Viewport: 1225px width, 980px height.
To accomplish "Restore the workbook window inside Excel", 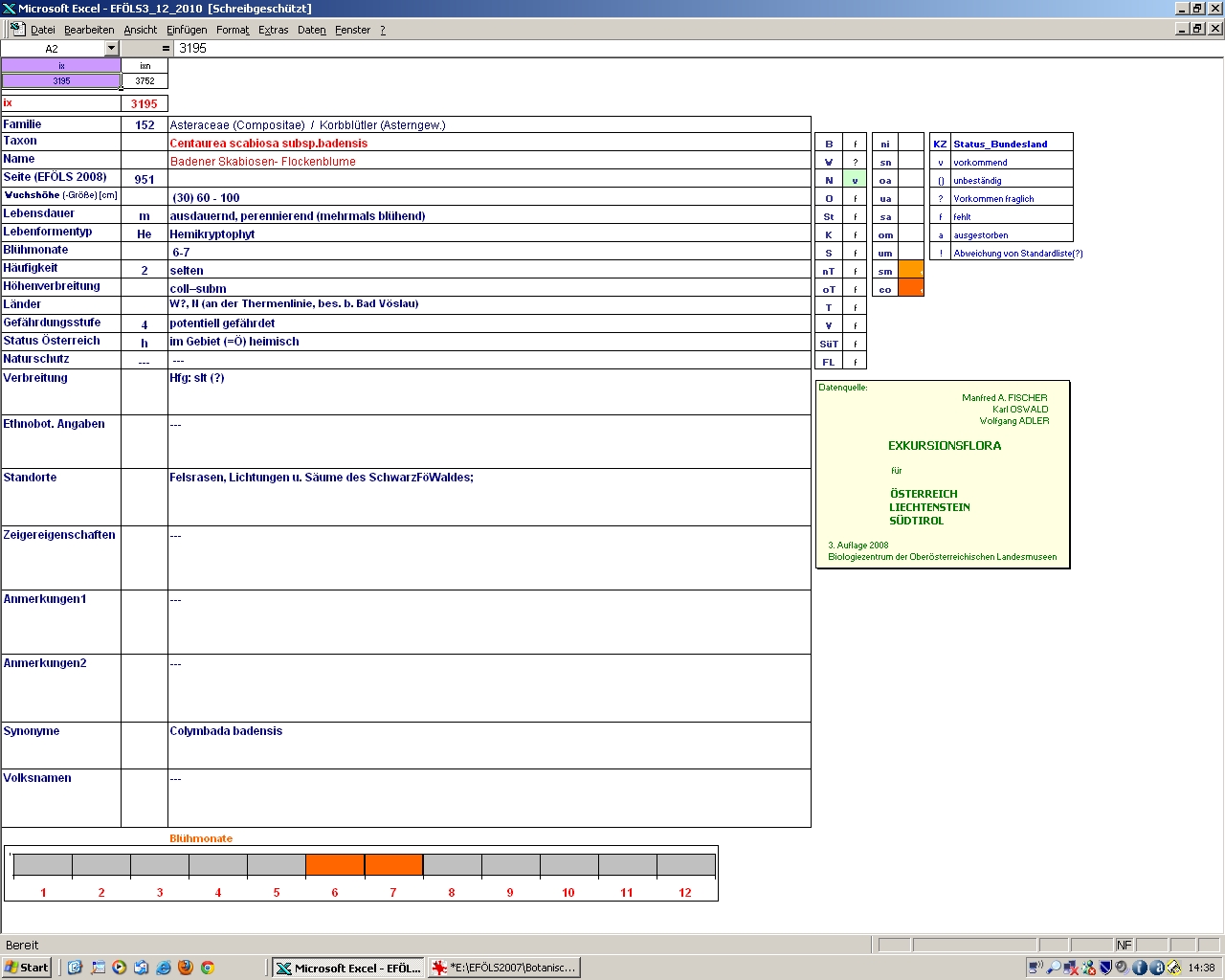I will click(x=1197, y=29).
